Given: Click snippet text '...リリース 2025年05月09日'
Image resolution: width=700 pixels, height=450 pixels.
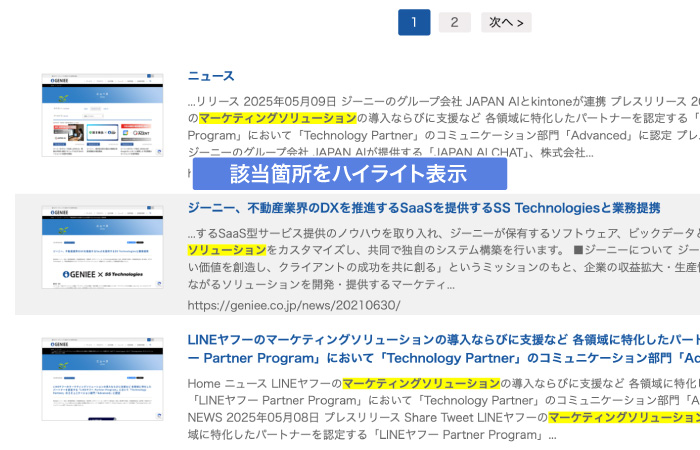Looking at the screenshot, I should click(262, 101).
